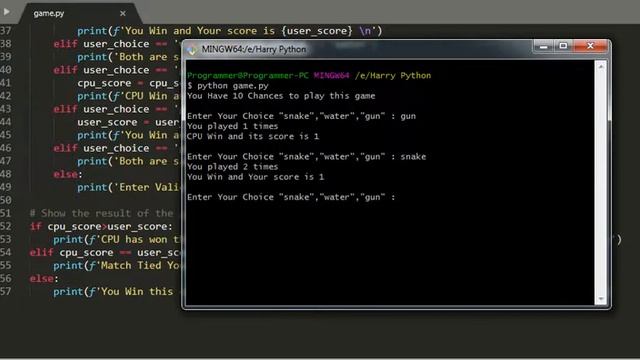Click the print statement on line 57
640x360 pixels.
click(x=113, y=291)
